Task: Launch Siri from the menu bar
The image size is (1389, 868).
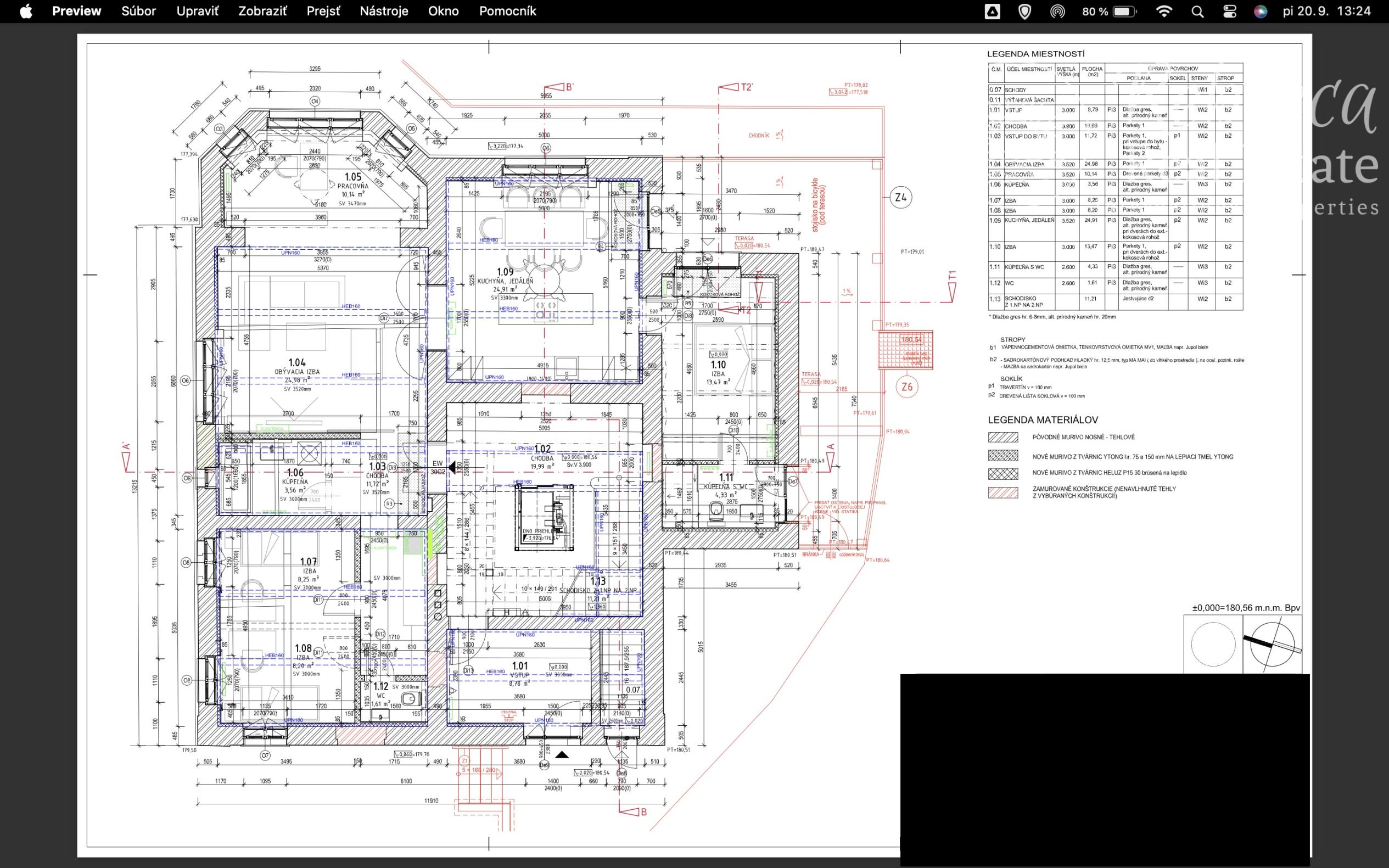Action: click(x=1261, y=12)
